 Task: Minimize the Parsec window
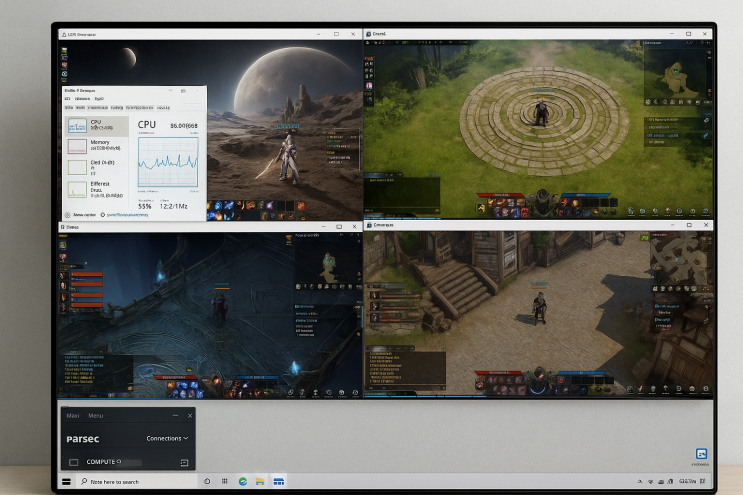pos(175,415)
